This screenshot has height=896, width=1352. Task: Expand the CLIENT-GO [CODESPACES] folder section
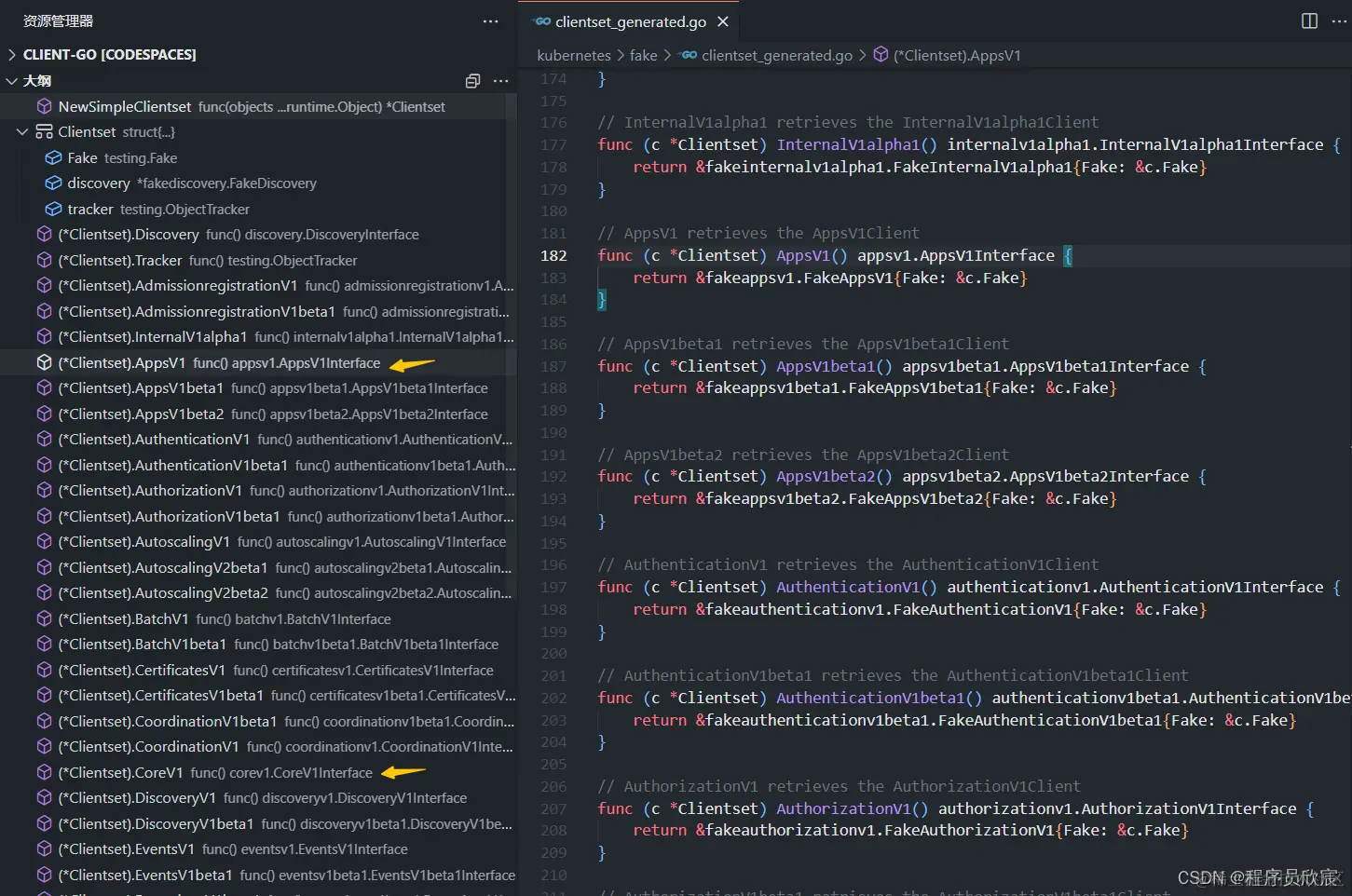coord(12,55)
